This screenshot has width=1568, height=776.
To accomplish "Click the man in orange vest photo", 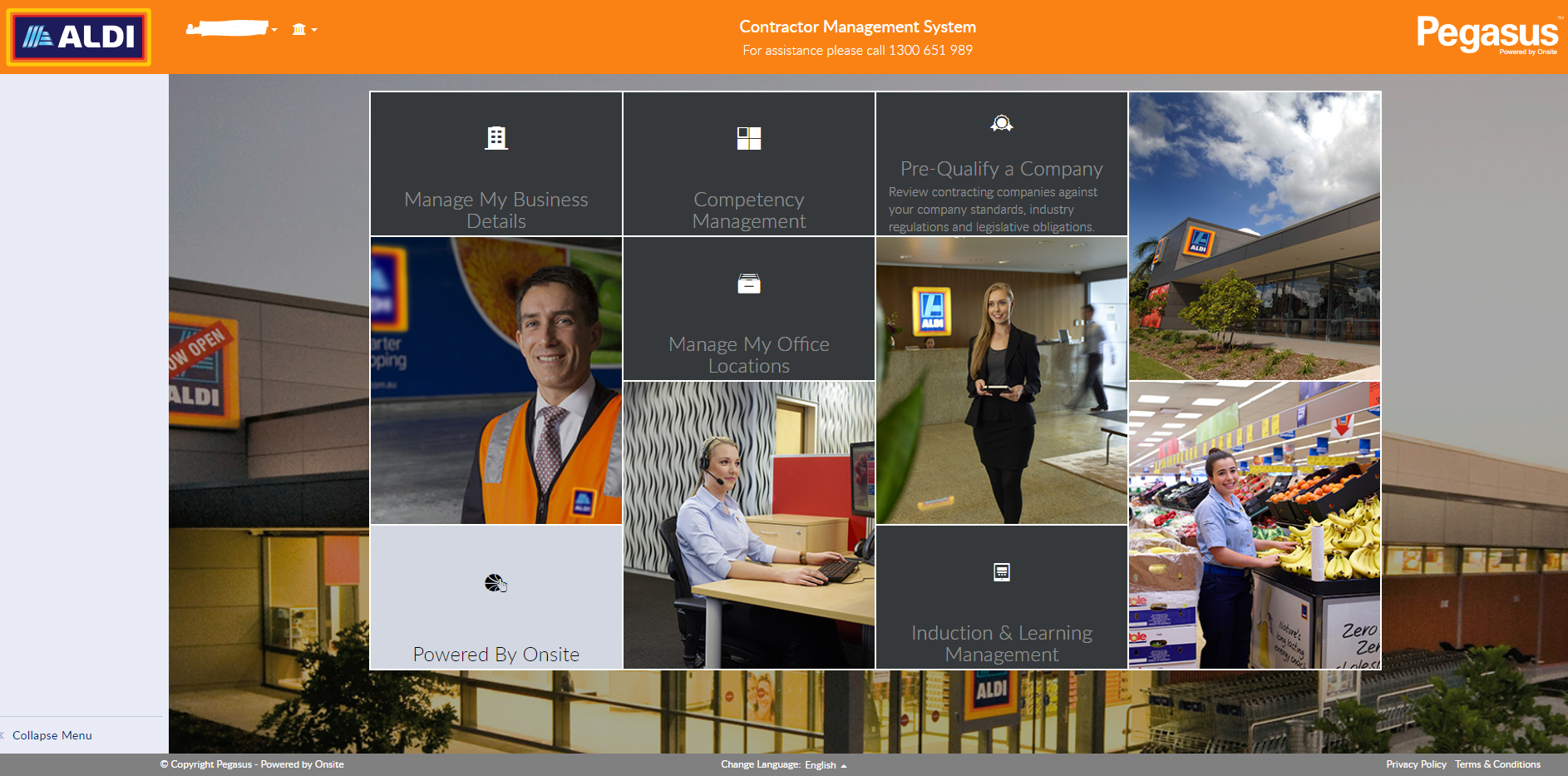I will tap(496, 381).
